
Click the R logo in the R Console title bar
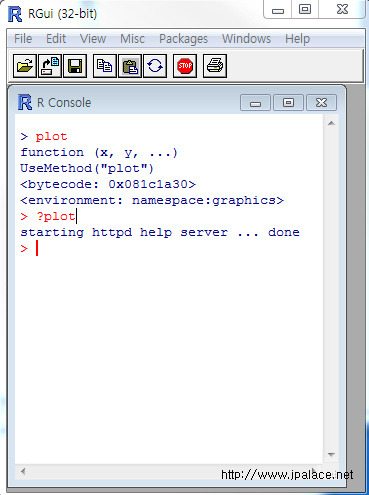tap(25, 102)
